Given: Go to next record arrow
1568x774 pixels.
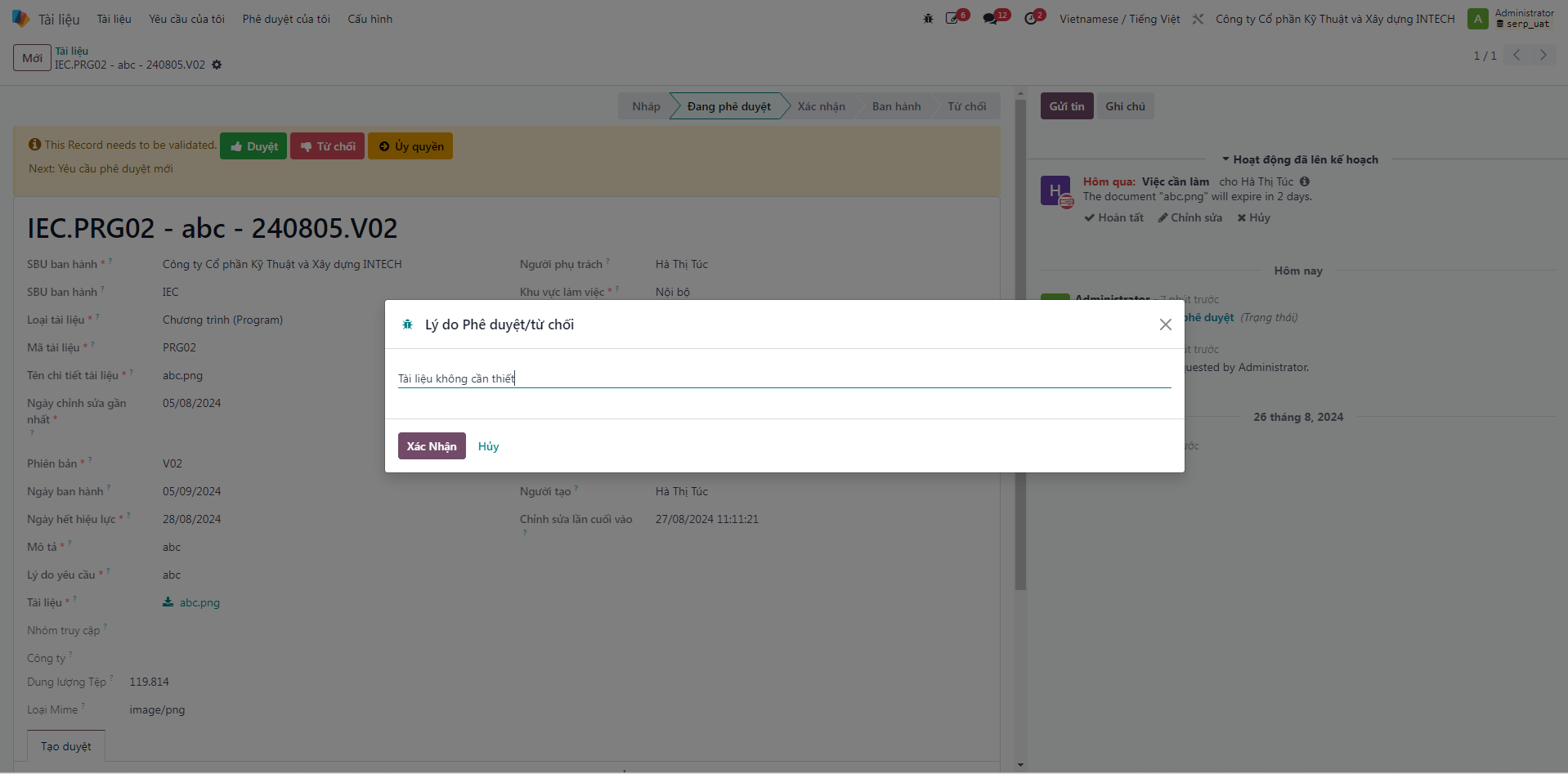Looking at the screenshot, I should coord(1543,55).
